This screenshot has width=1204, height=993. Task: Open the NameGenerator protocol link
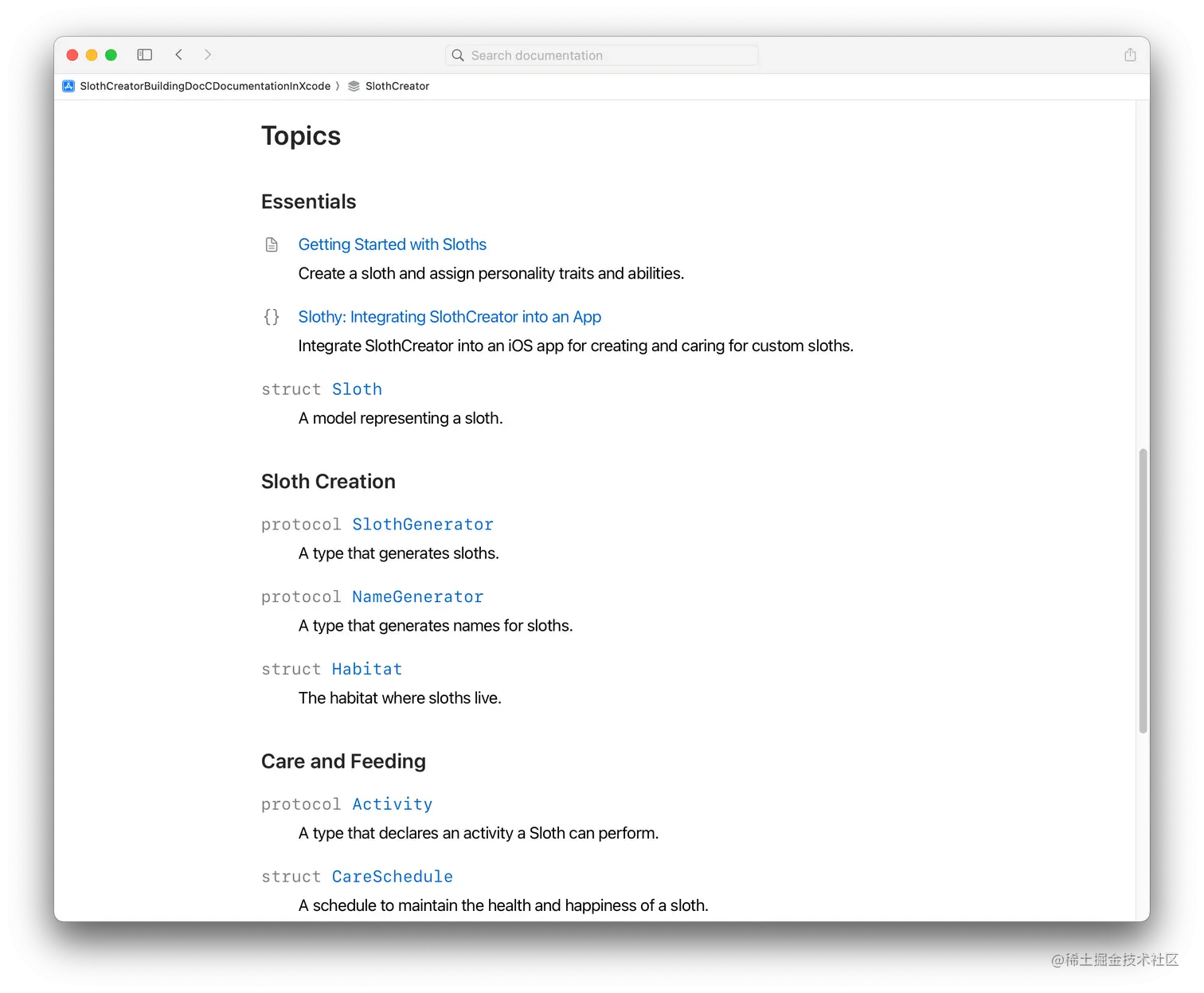click(418, 597)
